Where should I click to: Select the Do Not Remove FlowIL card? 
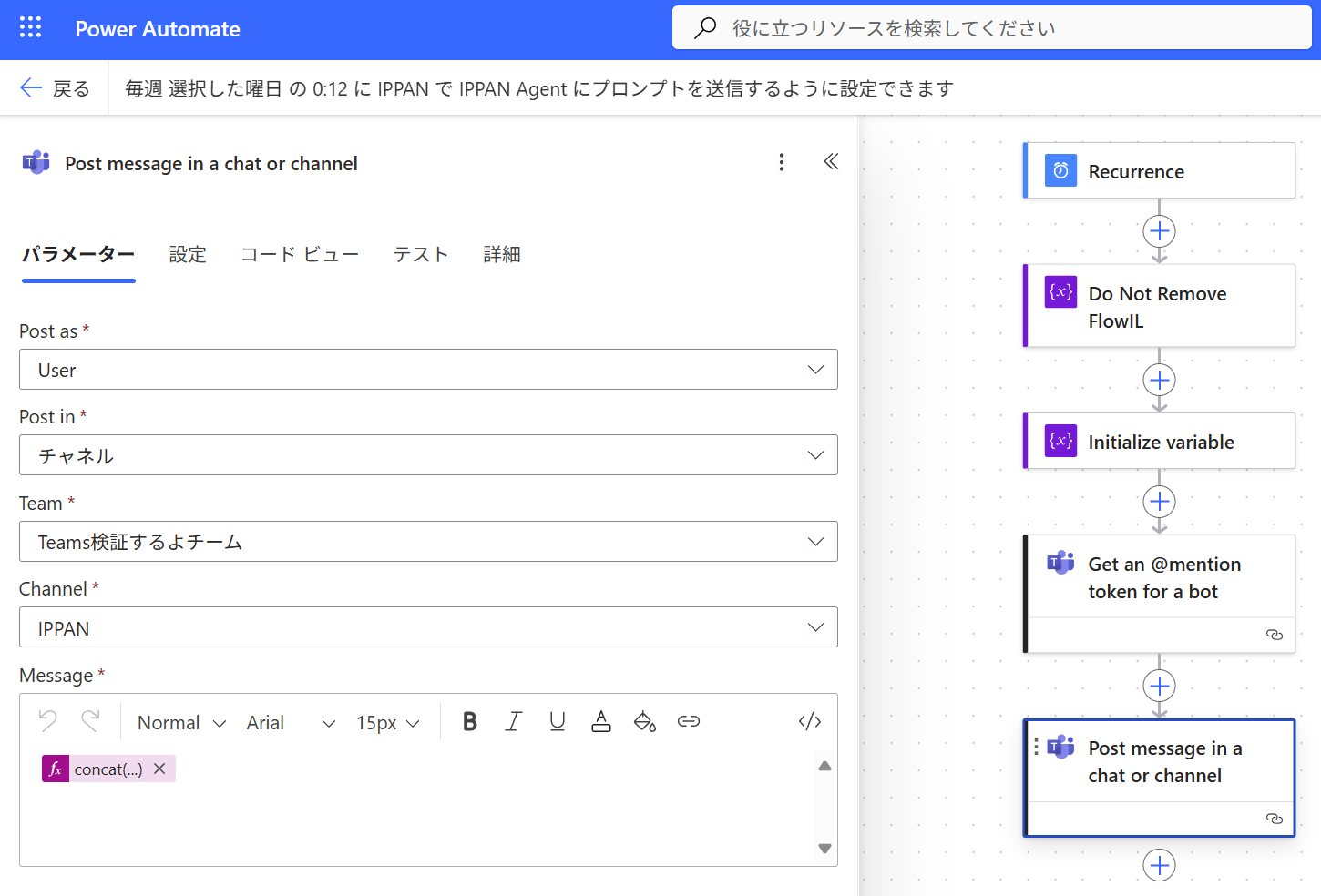pyautogui.click(x=1159, y=306)
